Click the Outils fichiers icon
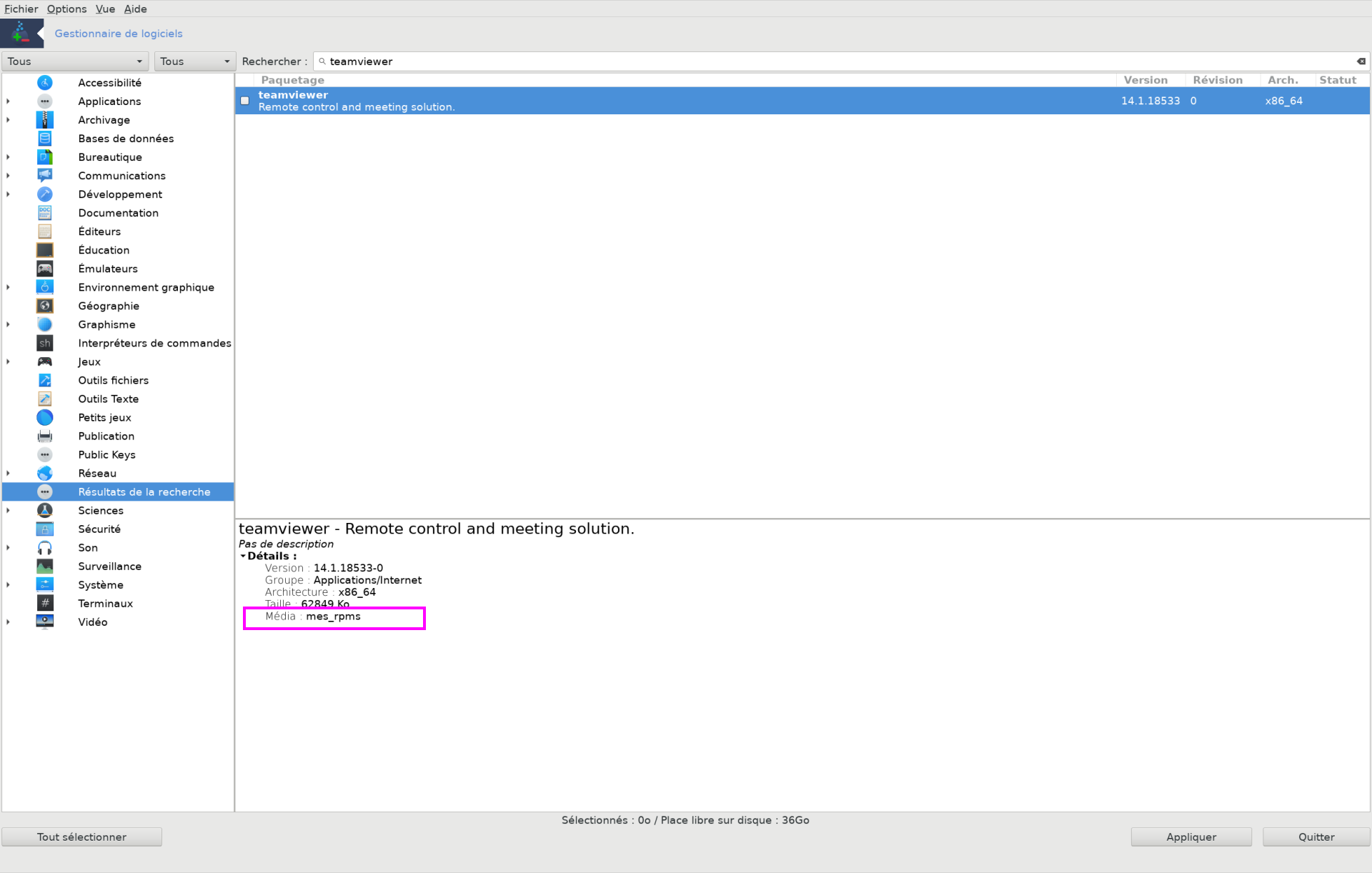 click(x=45, y=380)
